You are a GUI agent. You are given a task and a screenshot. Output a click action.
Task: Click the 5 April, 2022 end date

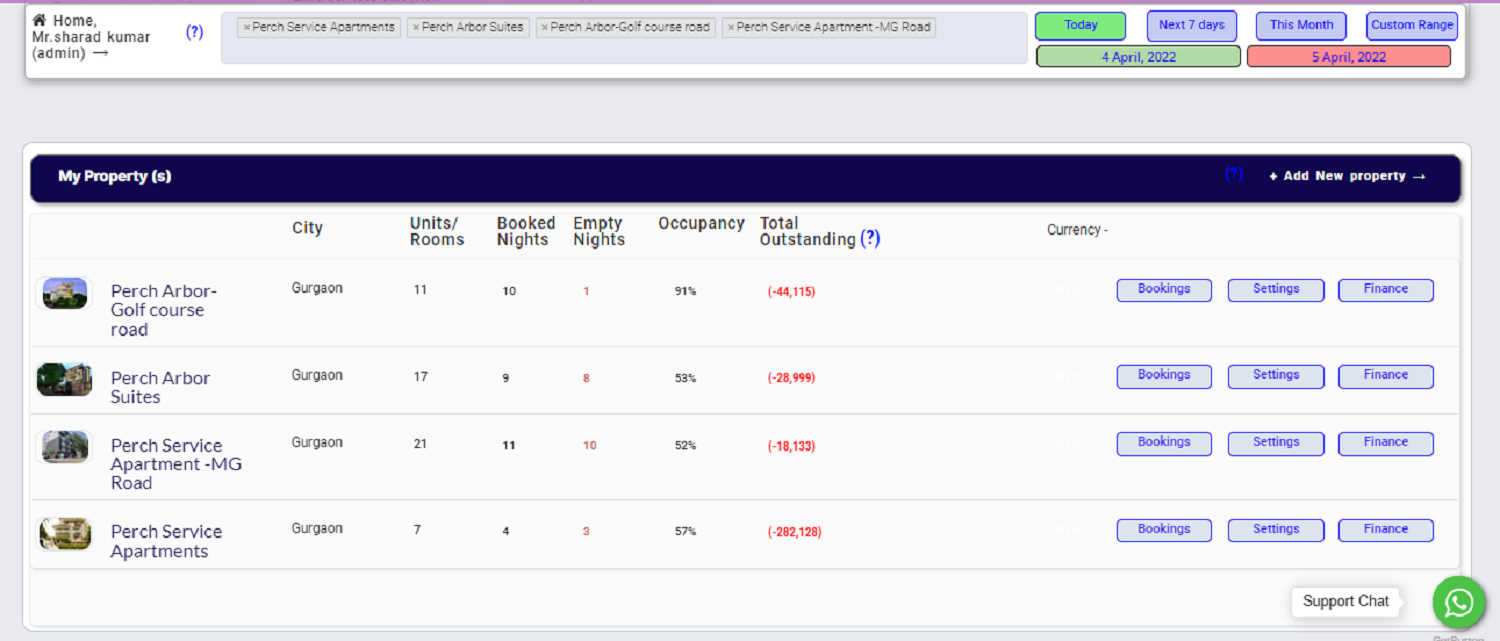1349,57
